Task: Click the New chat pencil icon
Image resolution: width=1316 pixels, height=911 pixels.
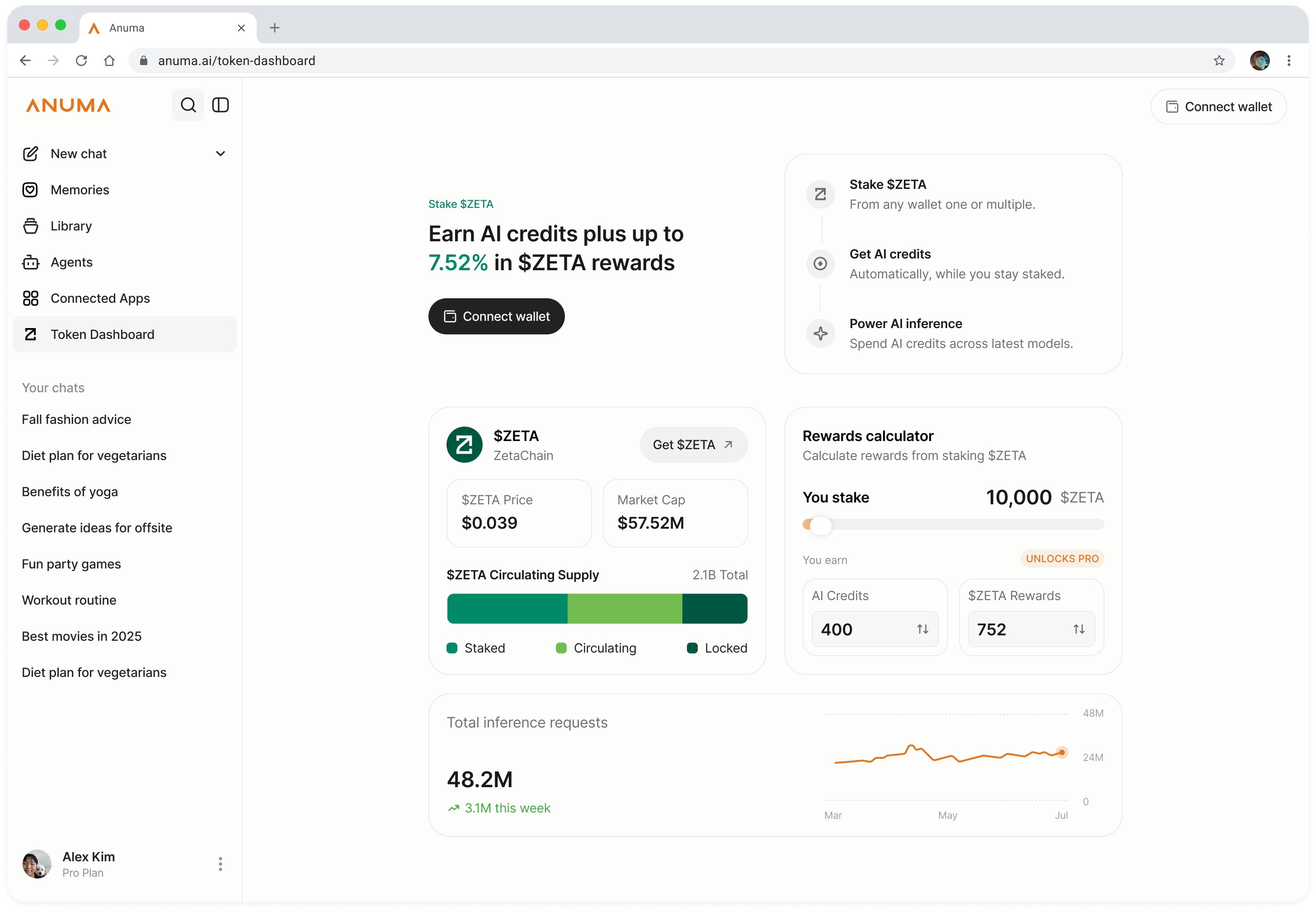Action: click(30, 154)
